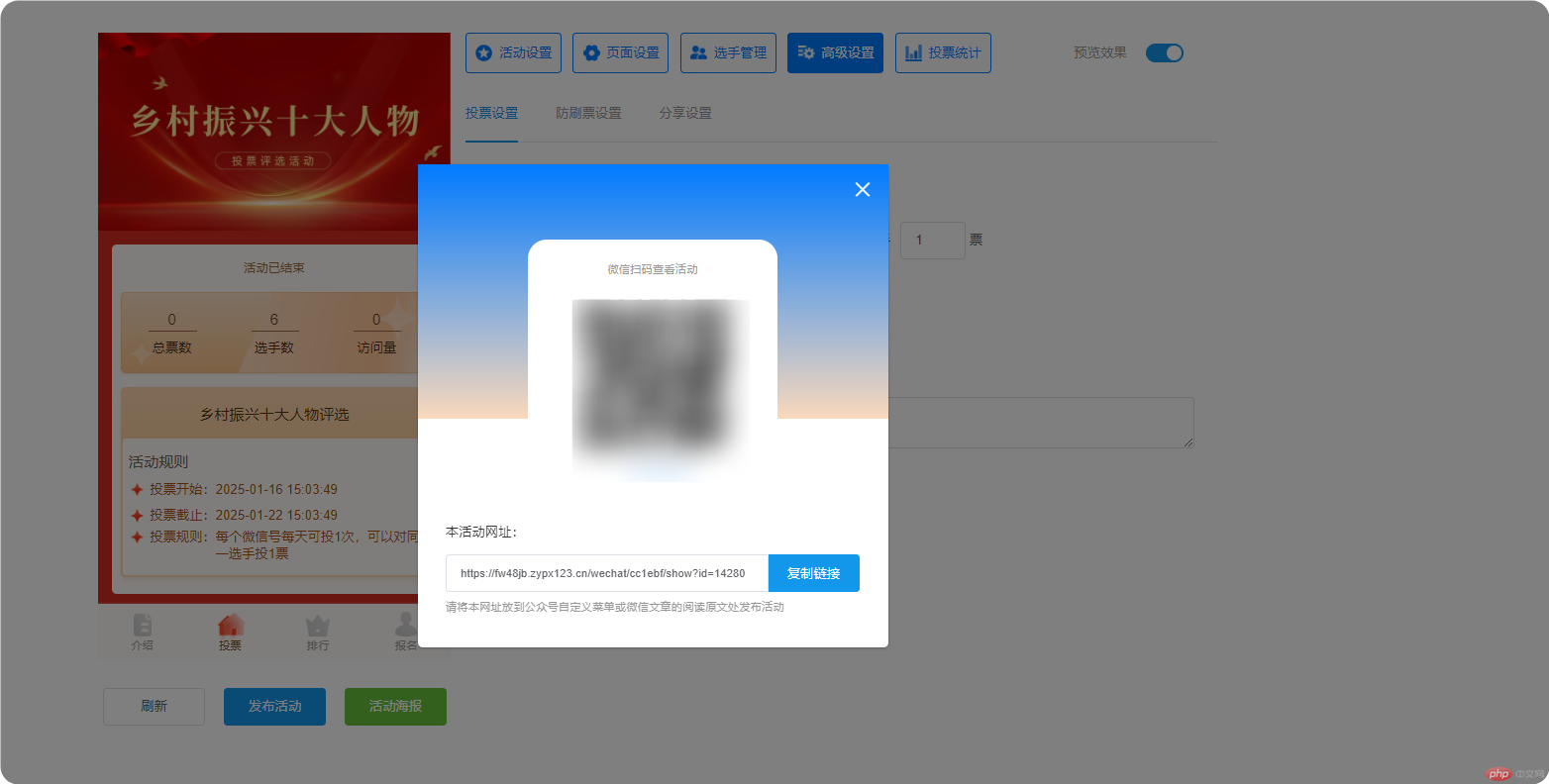This screenshot has width=1549, height=784.
Task: Copy the activity link with 复制链接
Action: (814, 573)
